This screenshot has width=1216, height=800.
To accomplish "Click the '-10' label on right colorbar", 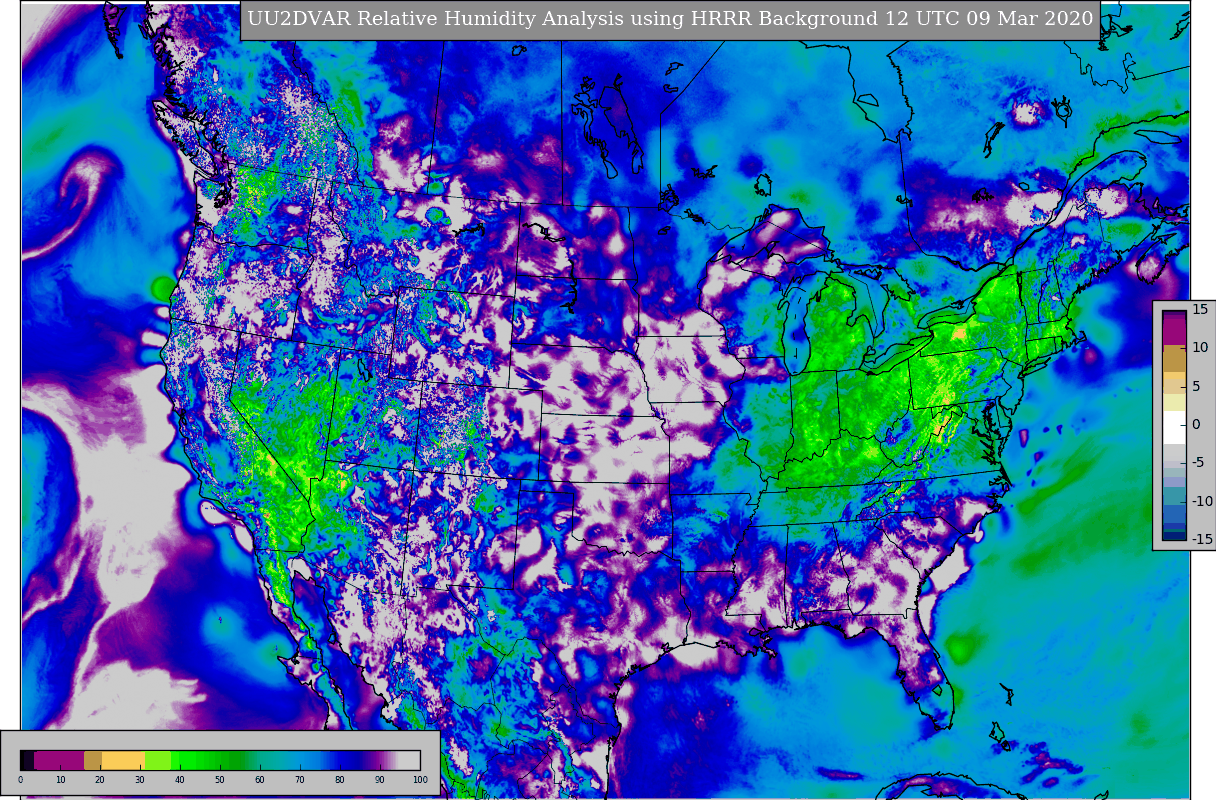I will click(x=1201, y=501).
